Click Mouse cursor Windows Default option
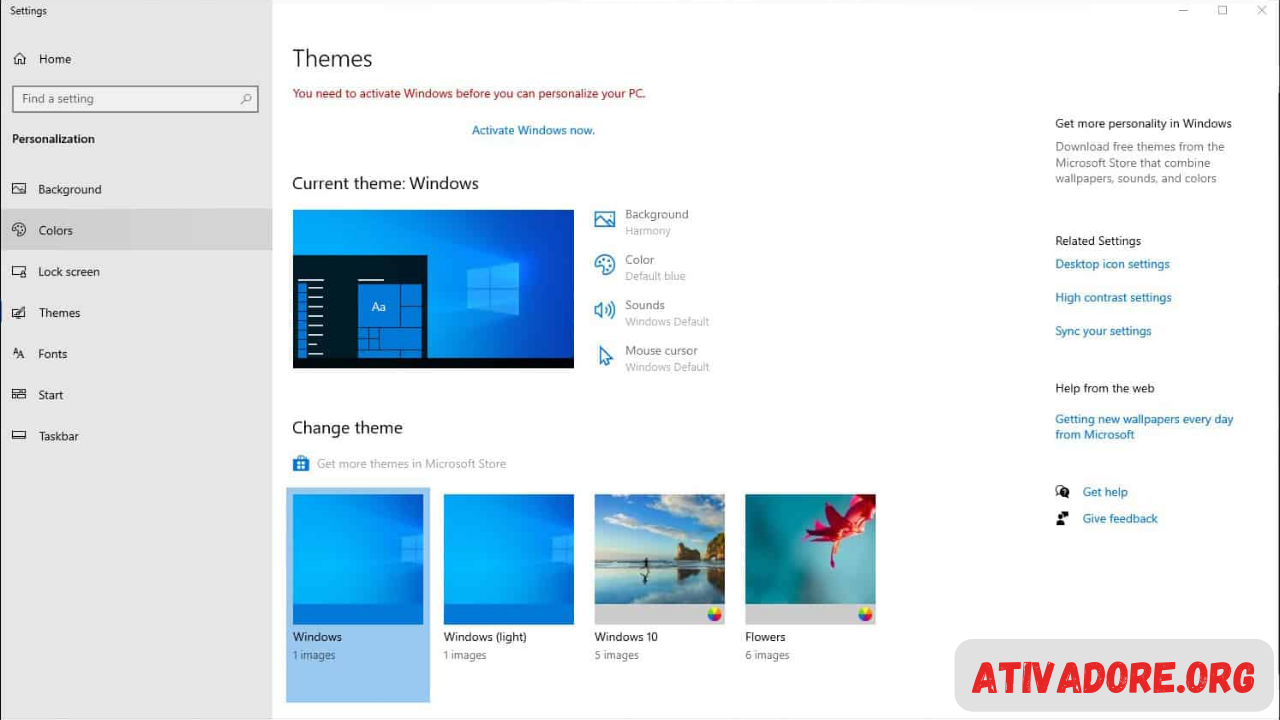The image size is (1280, 720). tap(651, 358)
